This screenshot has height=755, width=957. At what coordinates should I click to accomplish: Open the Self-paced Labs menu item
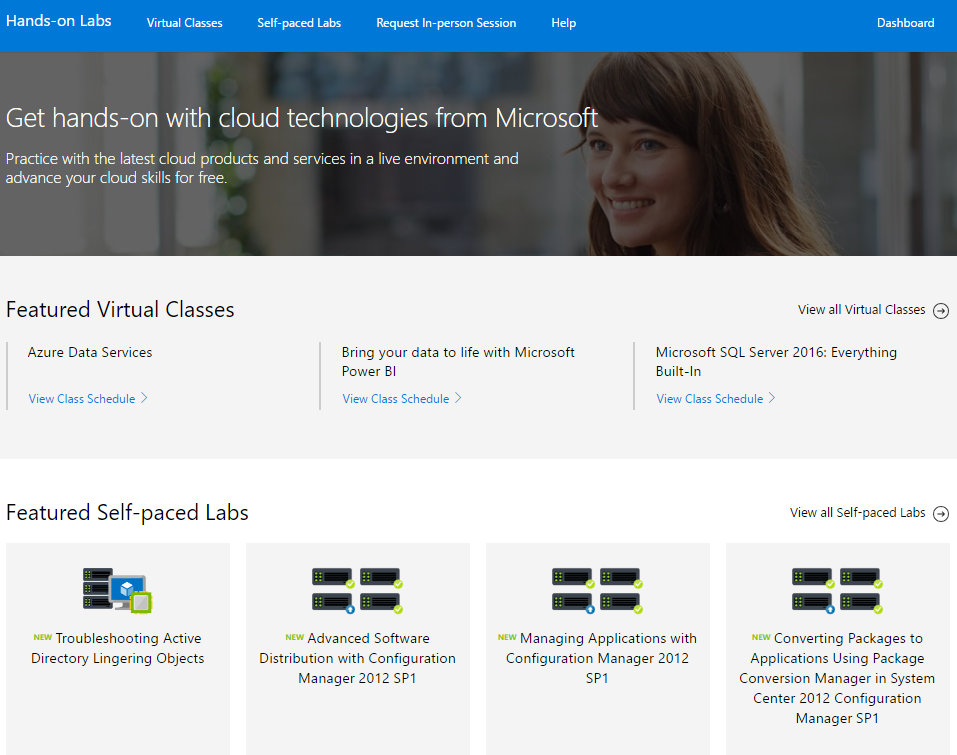(299, 23)
